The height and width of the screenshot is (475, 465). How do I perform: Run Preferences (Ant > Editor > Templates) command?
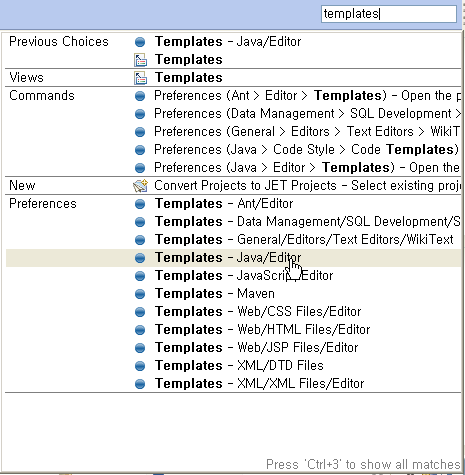click(x=307, y=96)
